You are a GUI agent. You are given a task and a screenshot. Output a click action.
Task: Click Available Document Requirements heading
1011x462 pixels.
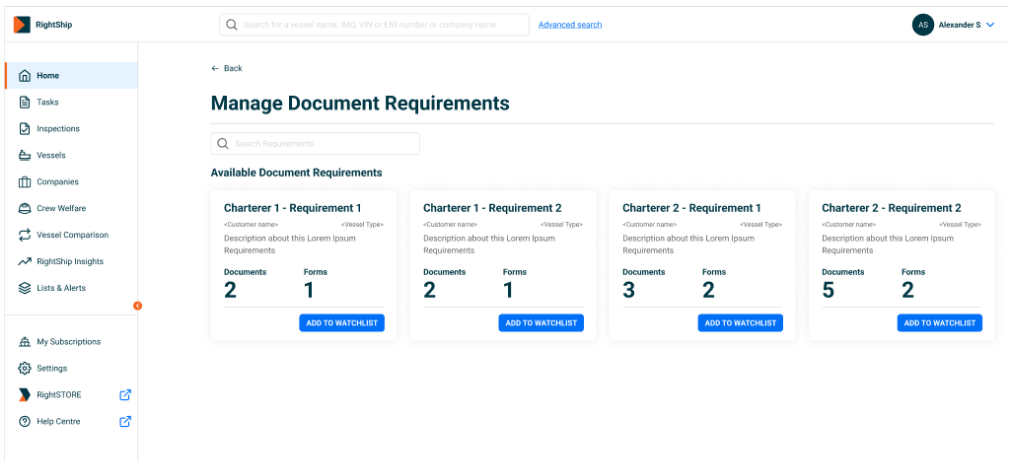pyautogui.click(x=297, y=173)
